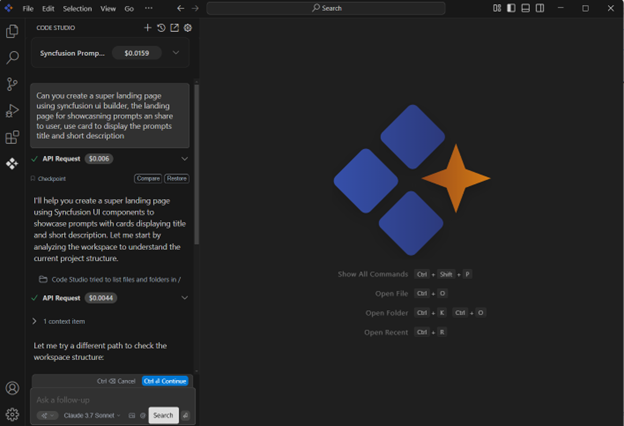Open Code Studio settings gear in panel header
The height and width of the screenshot is (426, 624).
pos(187,28)
